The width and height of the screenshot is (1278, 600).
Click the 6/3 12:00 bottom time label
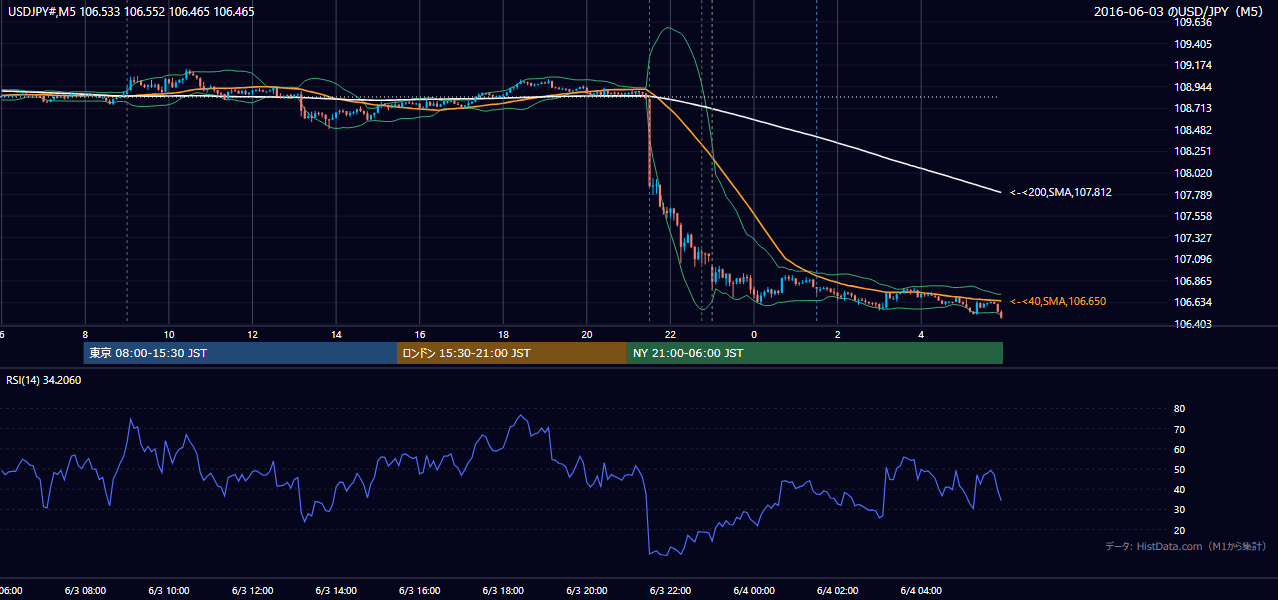[251, 590]
